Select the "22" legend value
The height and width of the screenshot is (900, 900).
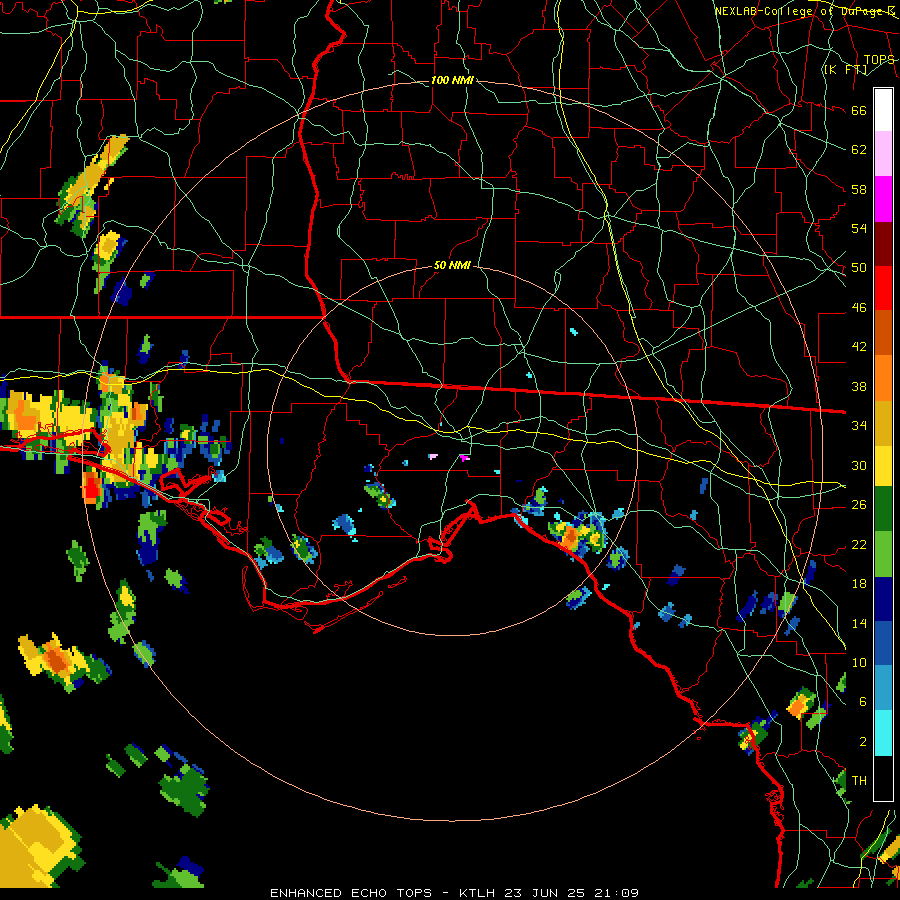pos(859,544)
